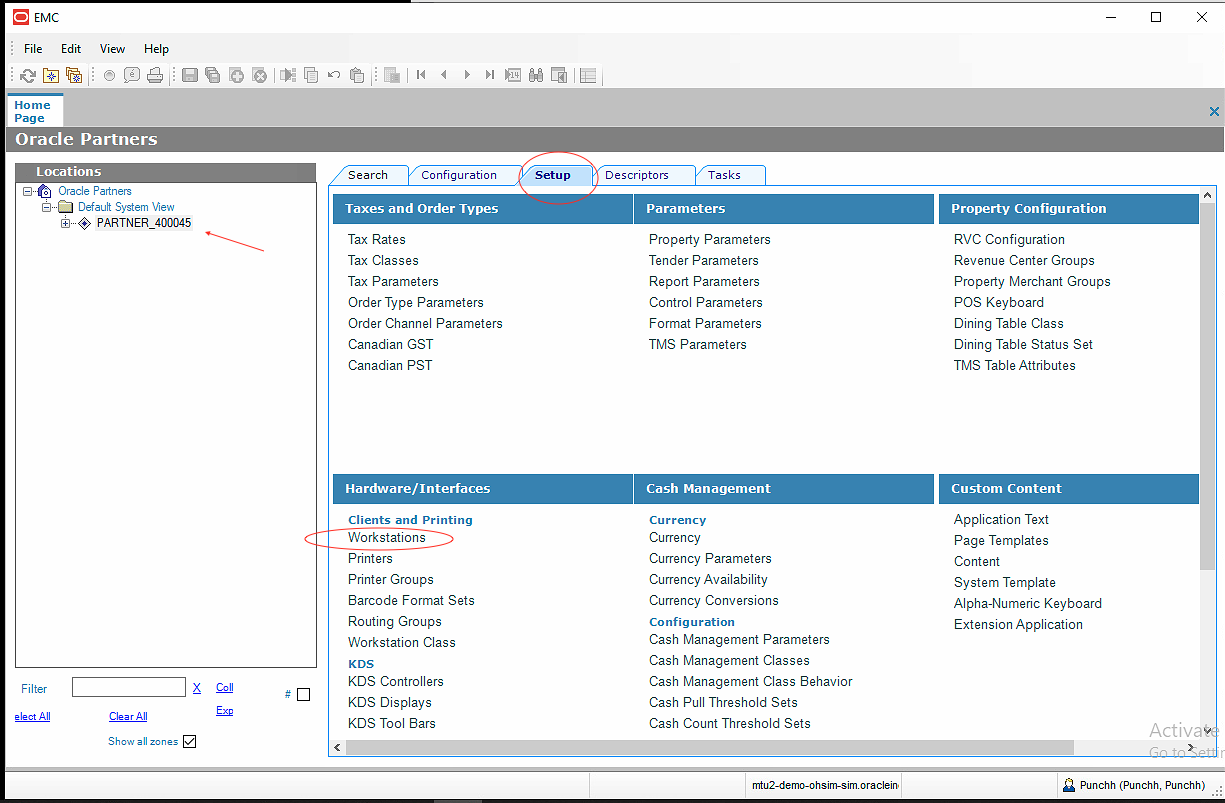
Task: Open the Edit menu
Action: (x=71, y=48)
